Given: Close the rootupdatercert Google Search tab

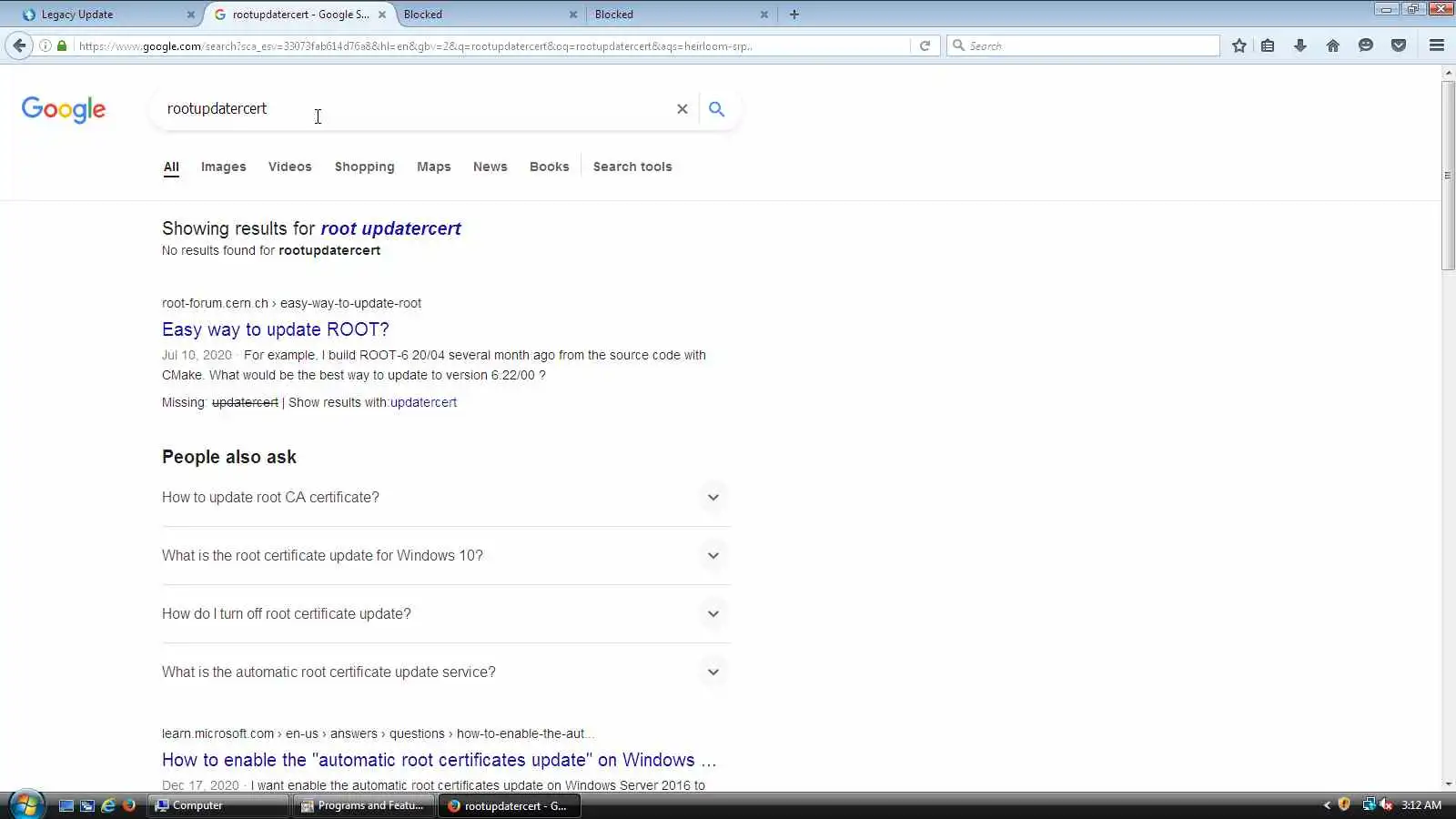Looking at the screenshot, I should point(382,15).
